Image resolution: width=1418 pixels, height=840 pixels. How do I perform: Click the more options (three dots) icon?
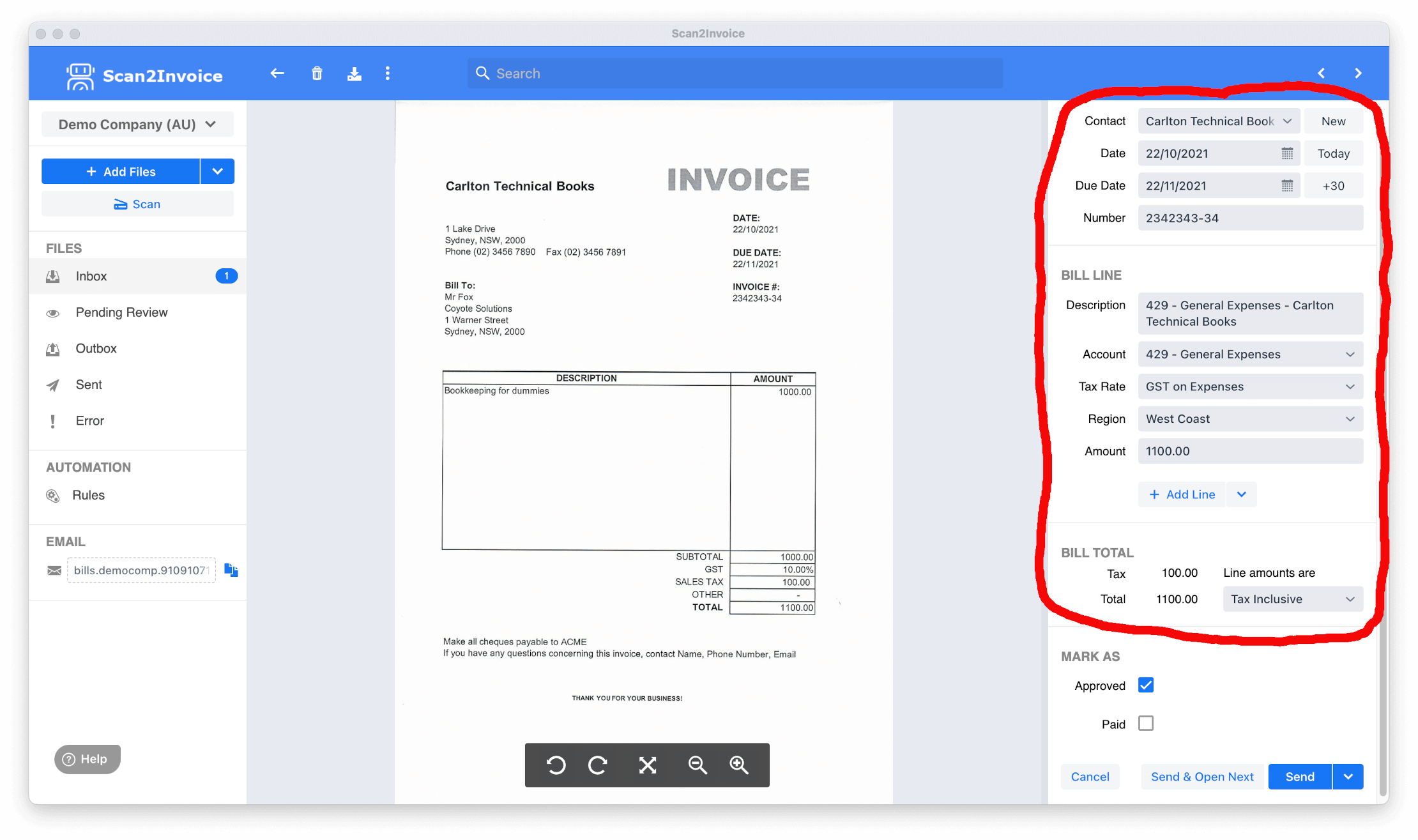[388, 73]
